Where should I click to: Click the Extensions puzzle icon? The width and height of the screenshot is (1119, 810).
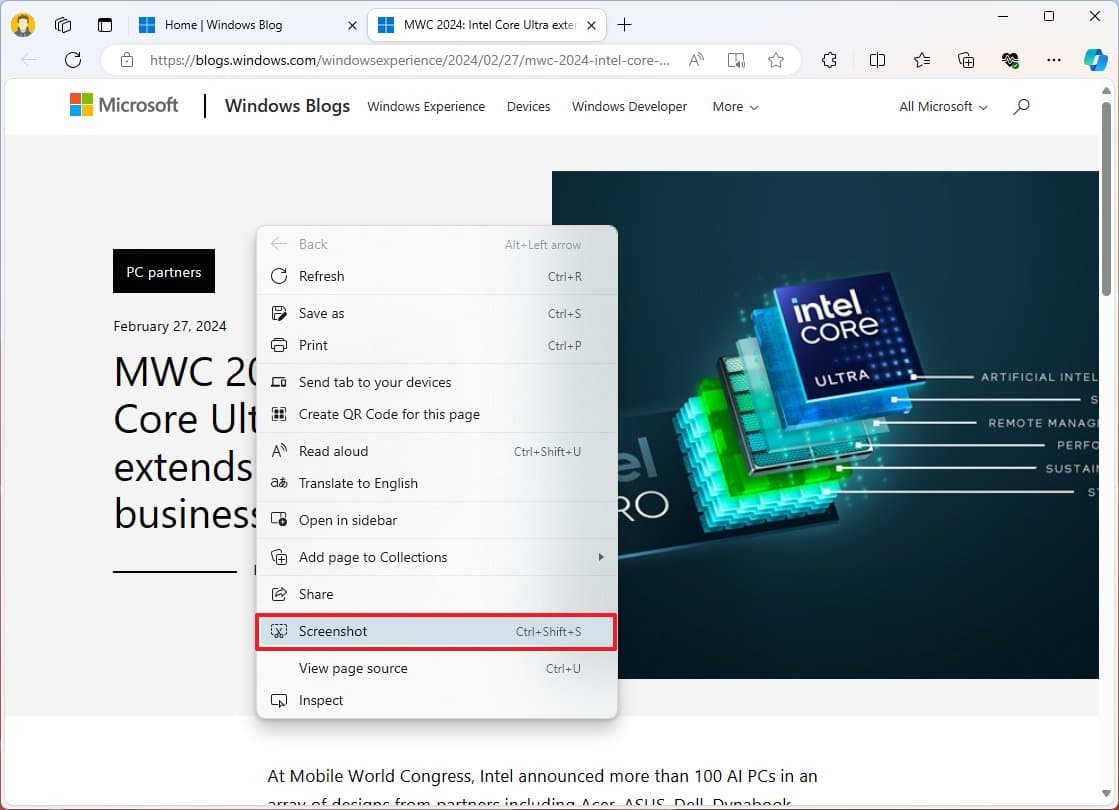(x=829, y=60)
